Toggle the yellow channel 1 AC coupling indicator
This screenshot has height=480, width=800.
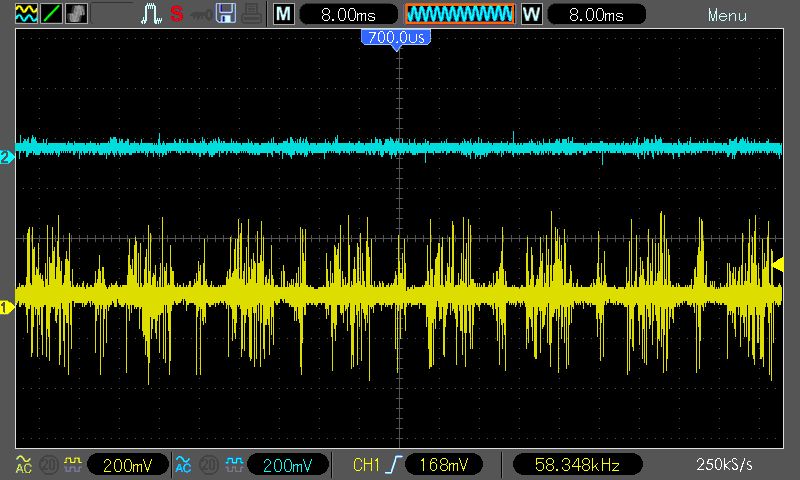23,464
